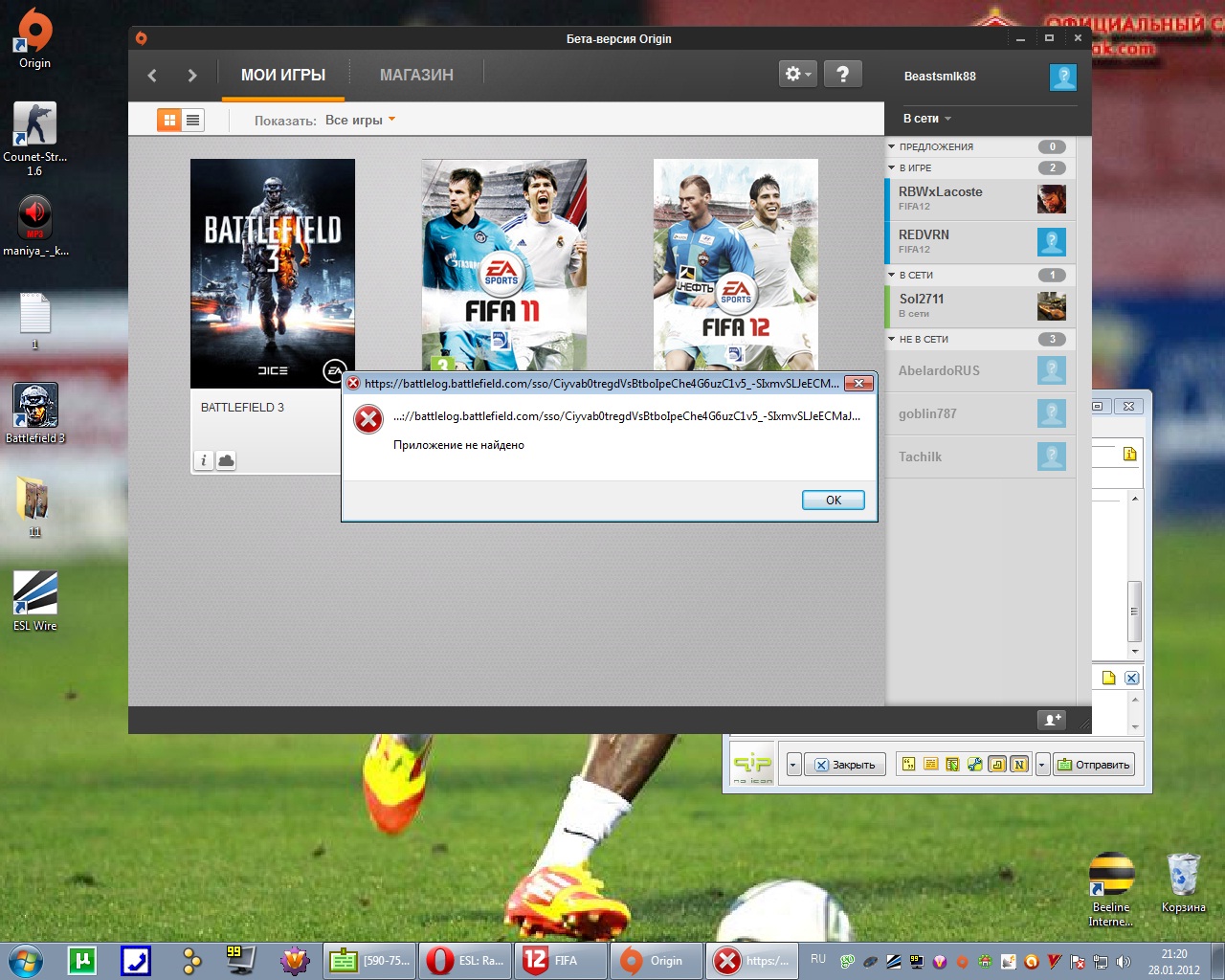Open the Counter-Strike 1.6 desktop shortcut
This screenshot has width=1225, height=980.
34,139
